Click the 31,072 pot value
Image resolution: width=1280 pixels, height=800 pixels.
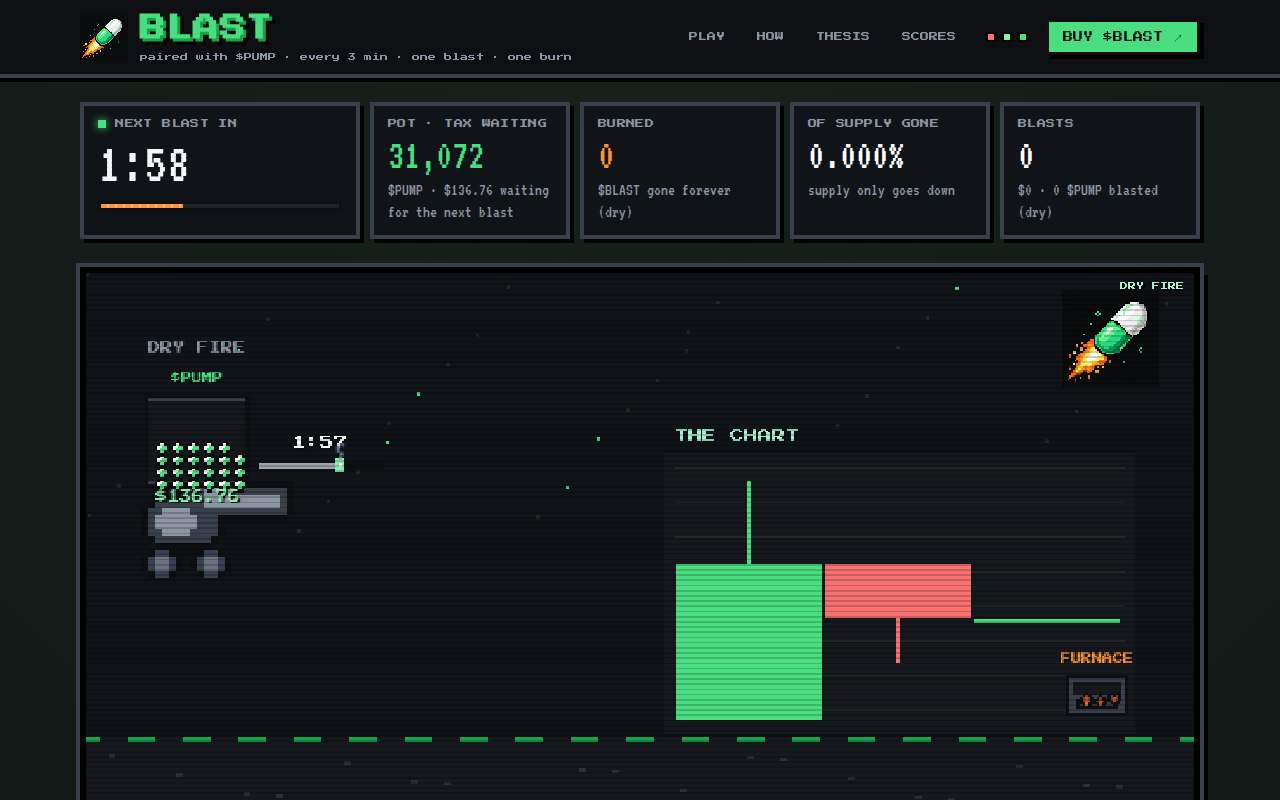click(x=436, y=157)
